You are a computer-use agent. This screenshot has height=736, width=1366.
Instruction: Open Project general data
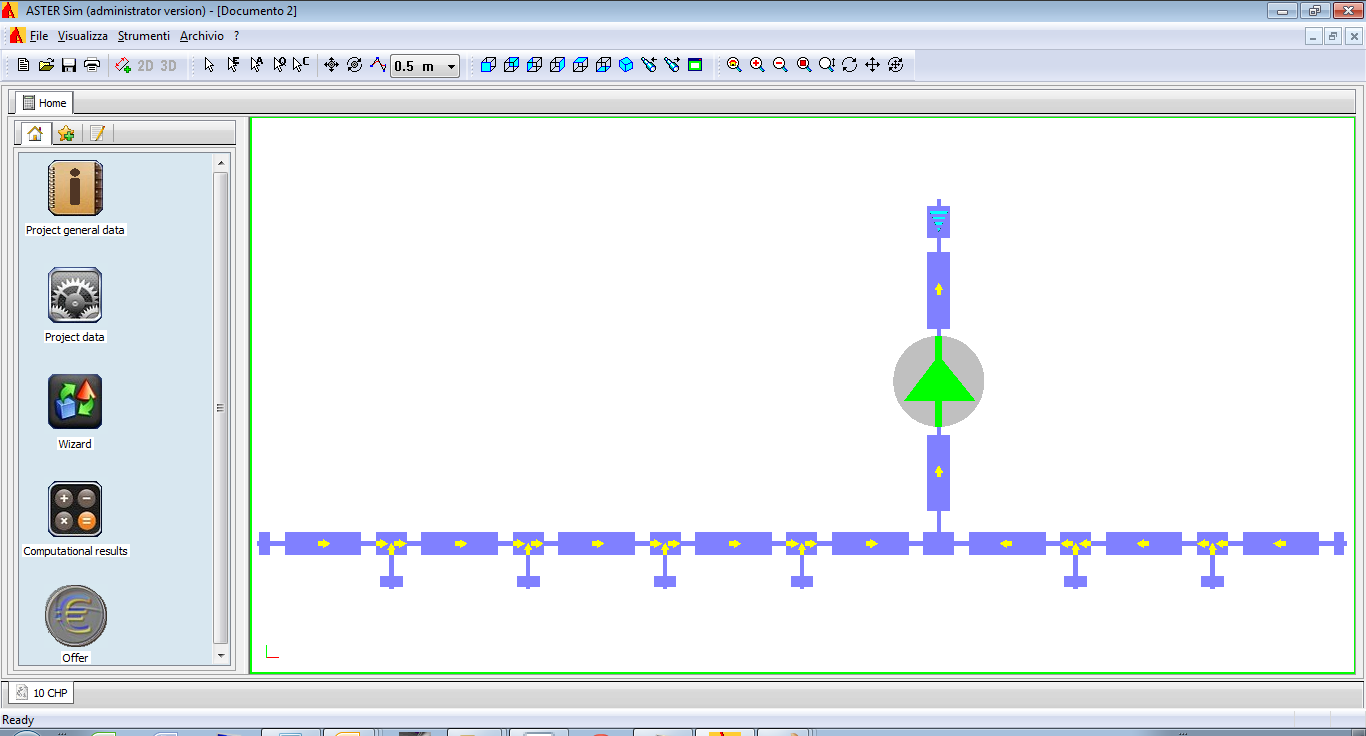click(76, 198)
